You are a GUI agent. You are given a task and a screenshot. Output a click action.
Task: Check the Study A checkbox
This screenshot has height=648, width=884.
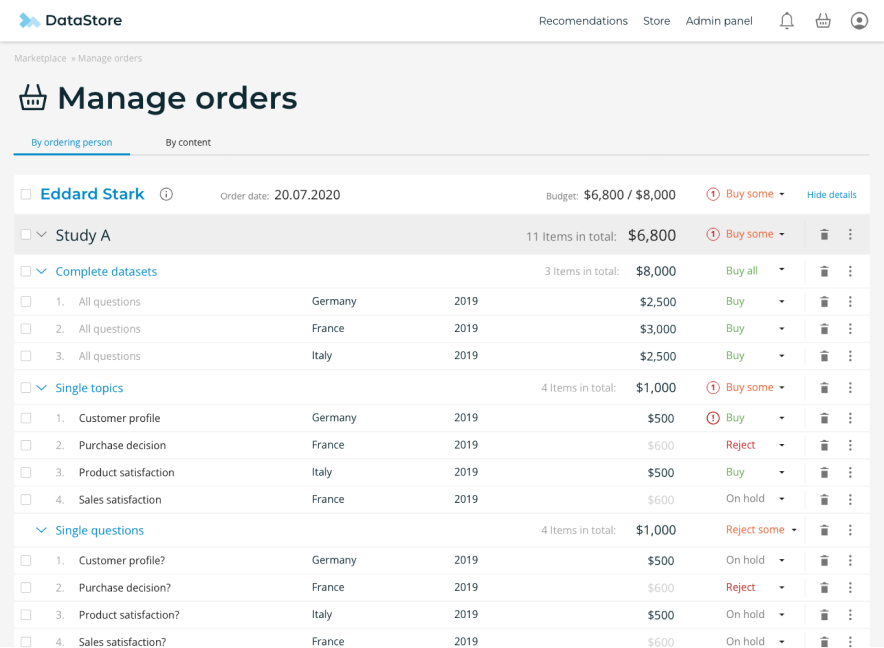[26, 234]
